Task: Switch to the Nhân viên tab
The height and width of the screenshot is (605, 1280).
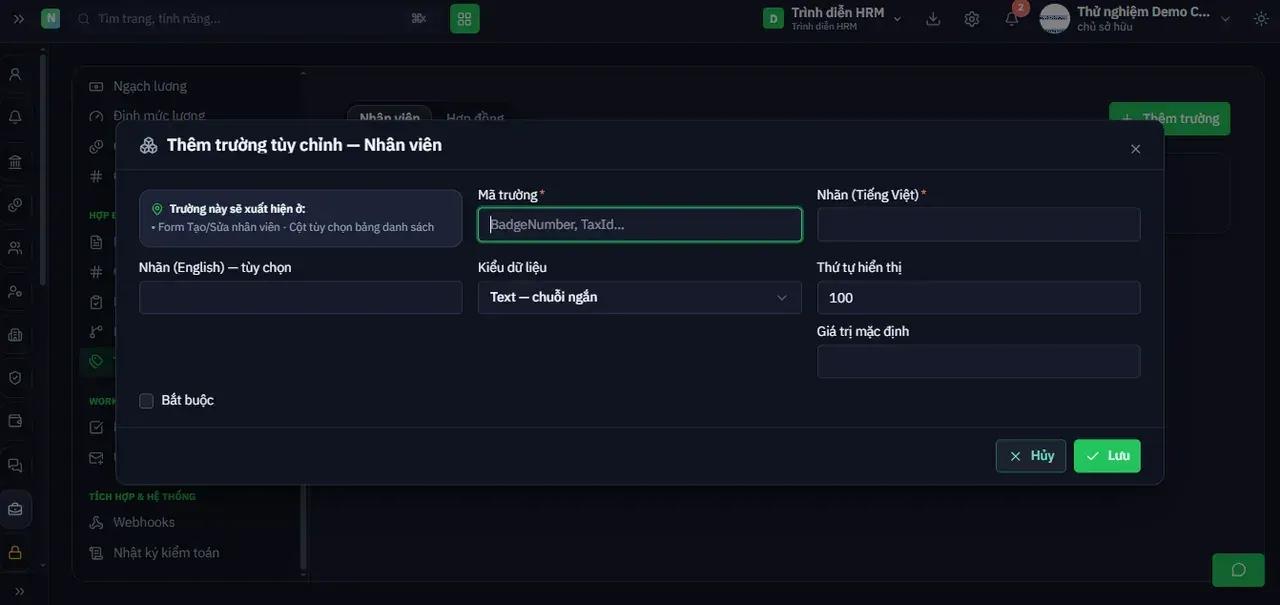Action: [390, 118]
